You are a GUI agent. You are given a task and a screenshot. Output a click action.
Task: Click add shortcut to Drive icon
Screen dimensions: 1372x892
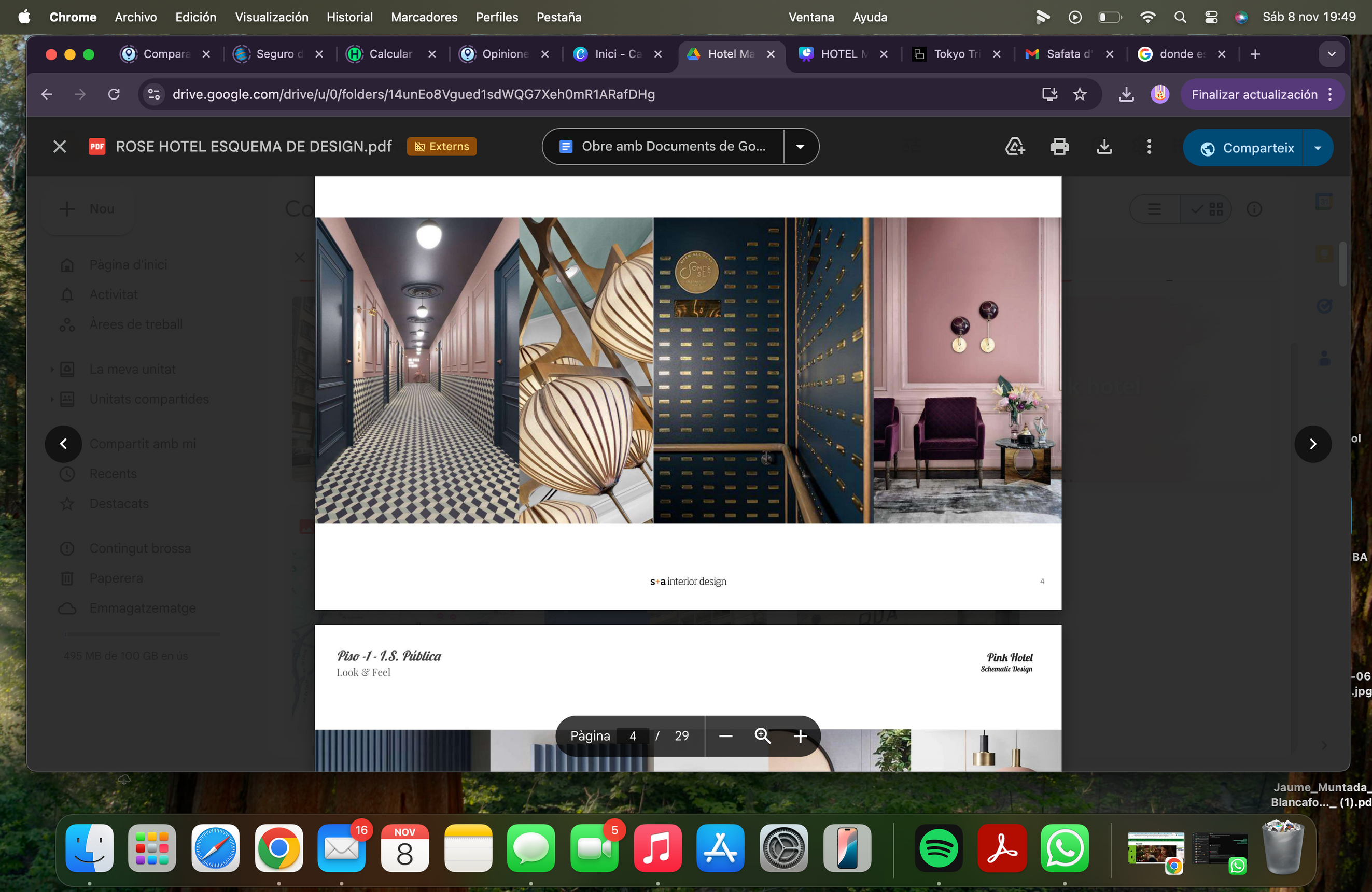[1015, 147]
